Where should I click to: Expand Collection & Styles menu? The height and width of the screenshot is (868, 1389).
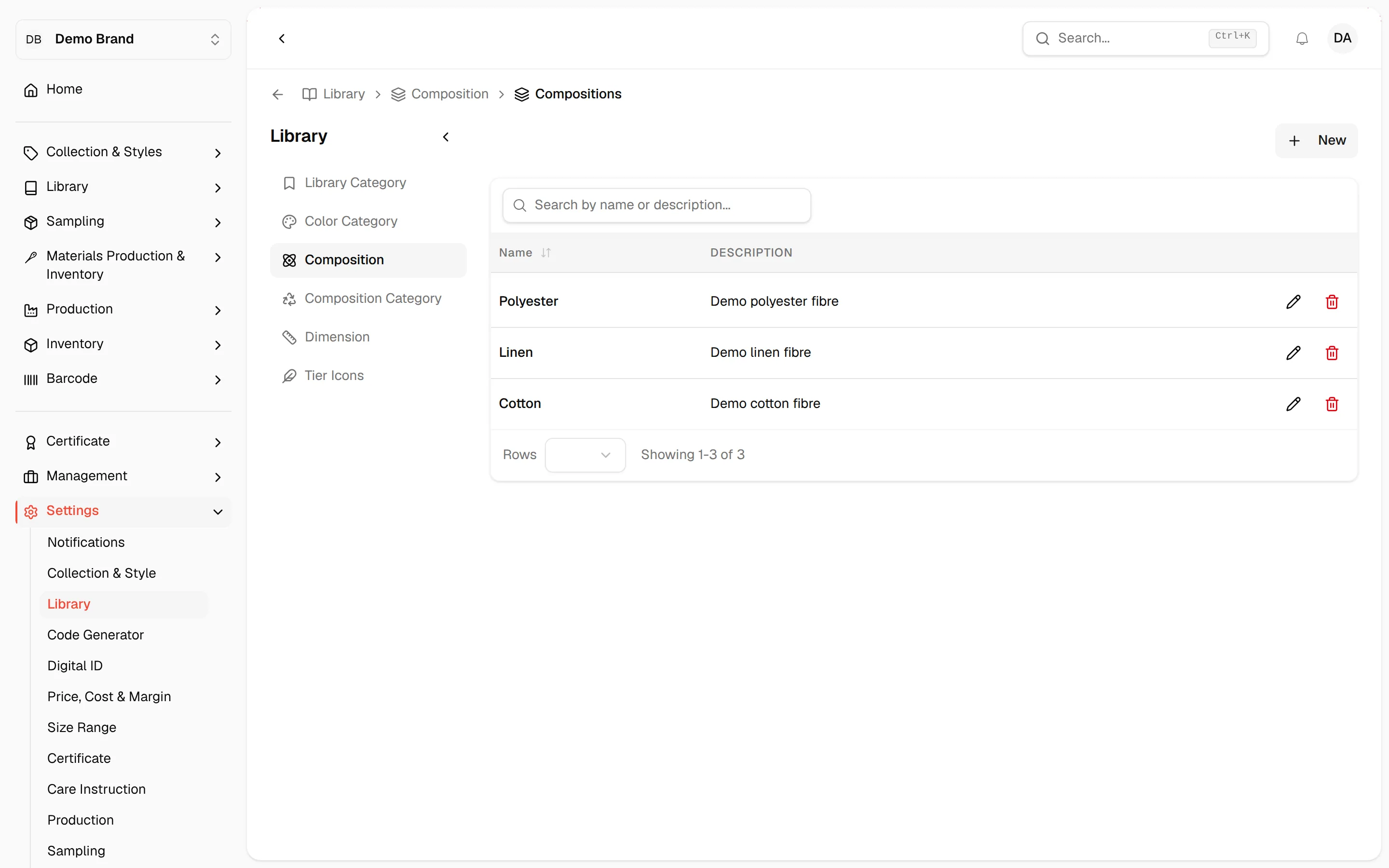123,152
